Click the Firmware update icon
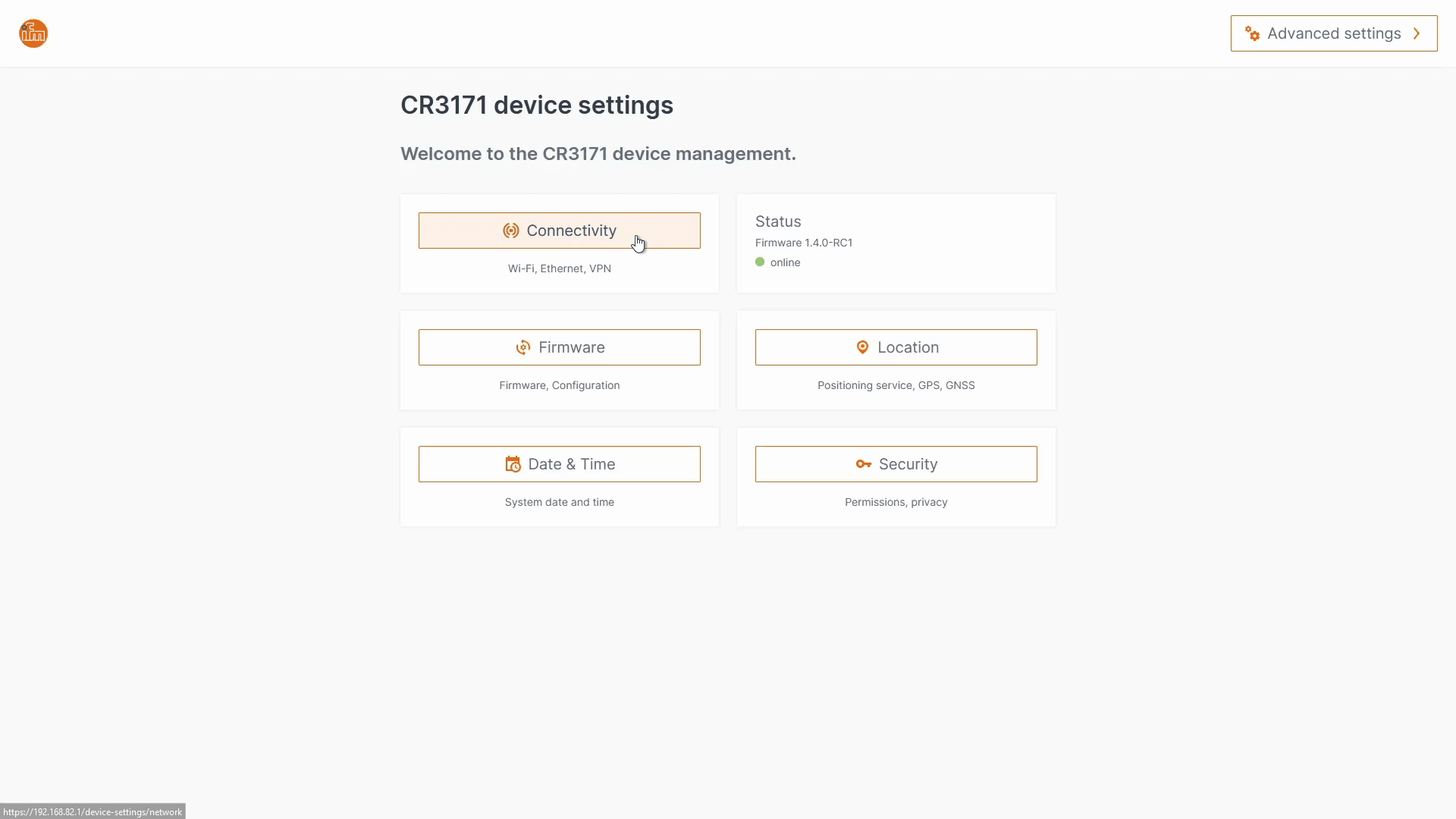Image resolution: width=1456 pixels, height=819 pixels. tap(523, 347)
